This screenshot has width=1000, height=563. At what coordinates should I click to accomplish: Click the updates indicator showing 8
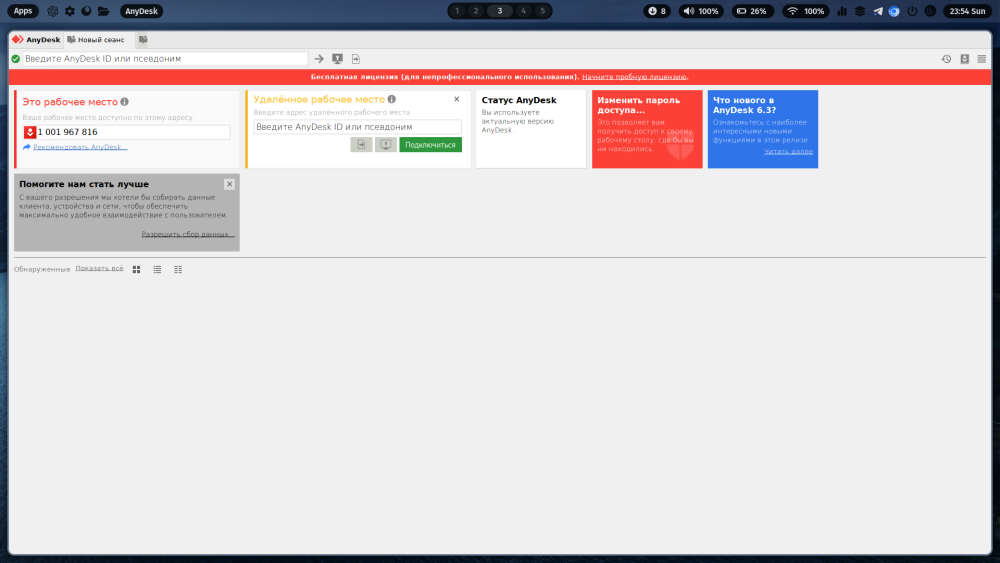(x=657, y=11)
